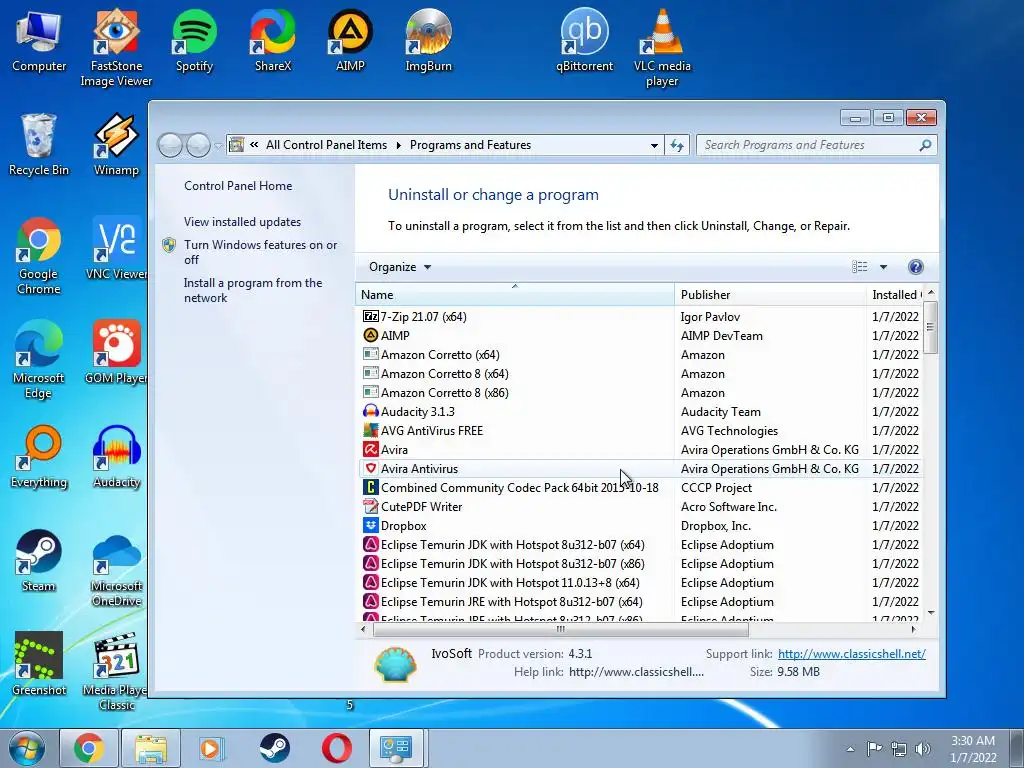Open the classicshell.net support link
The image size is (1024, 768).
[x=852, y=654]
